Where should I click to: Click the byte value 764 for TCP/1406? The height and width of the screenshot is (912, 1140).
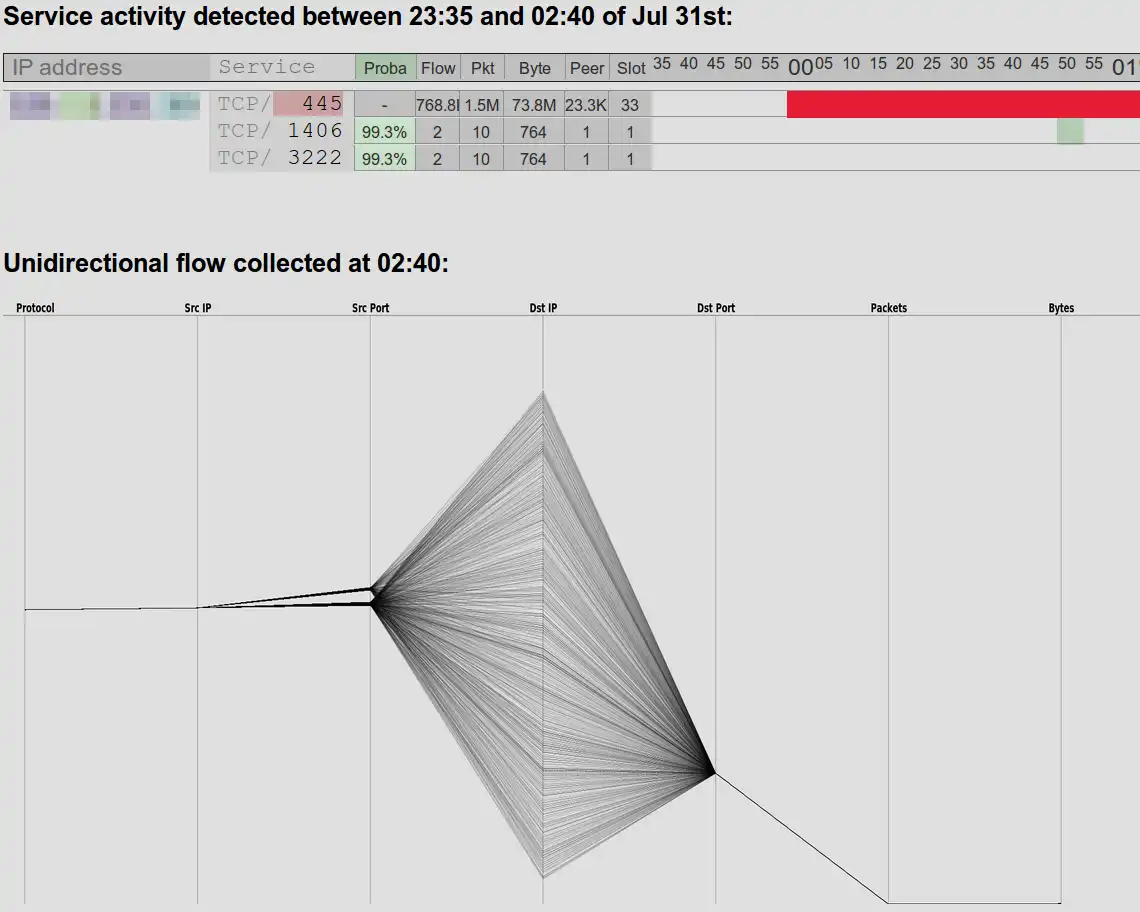click(x=534, y=132)
